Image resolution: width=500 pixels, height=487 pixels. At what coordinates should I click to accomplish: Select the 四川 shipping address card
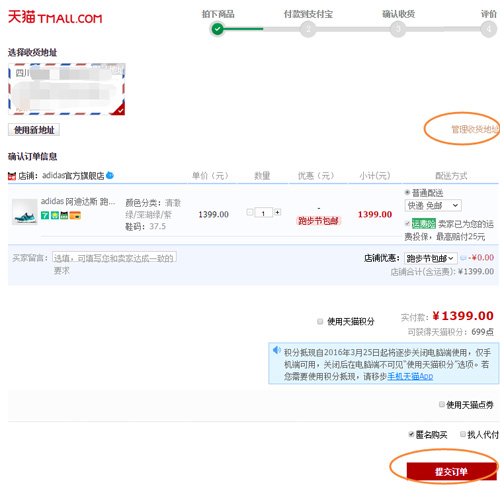point(66,89)
